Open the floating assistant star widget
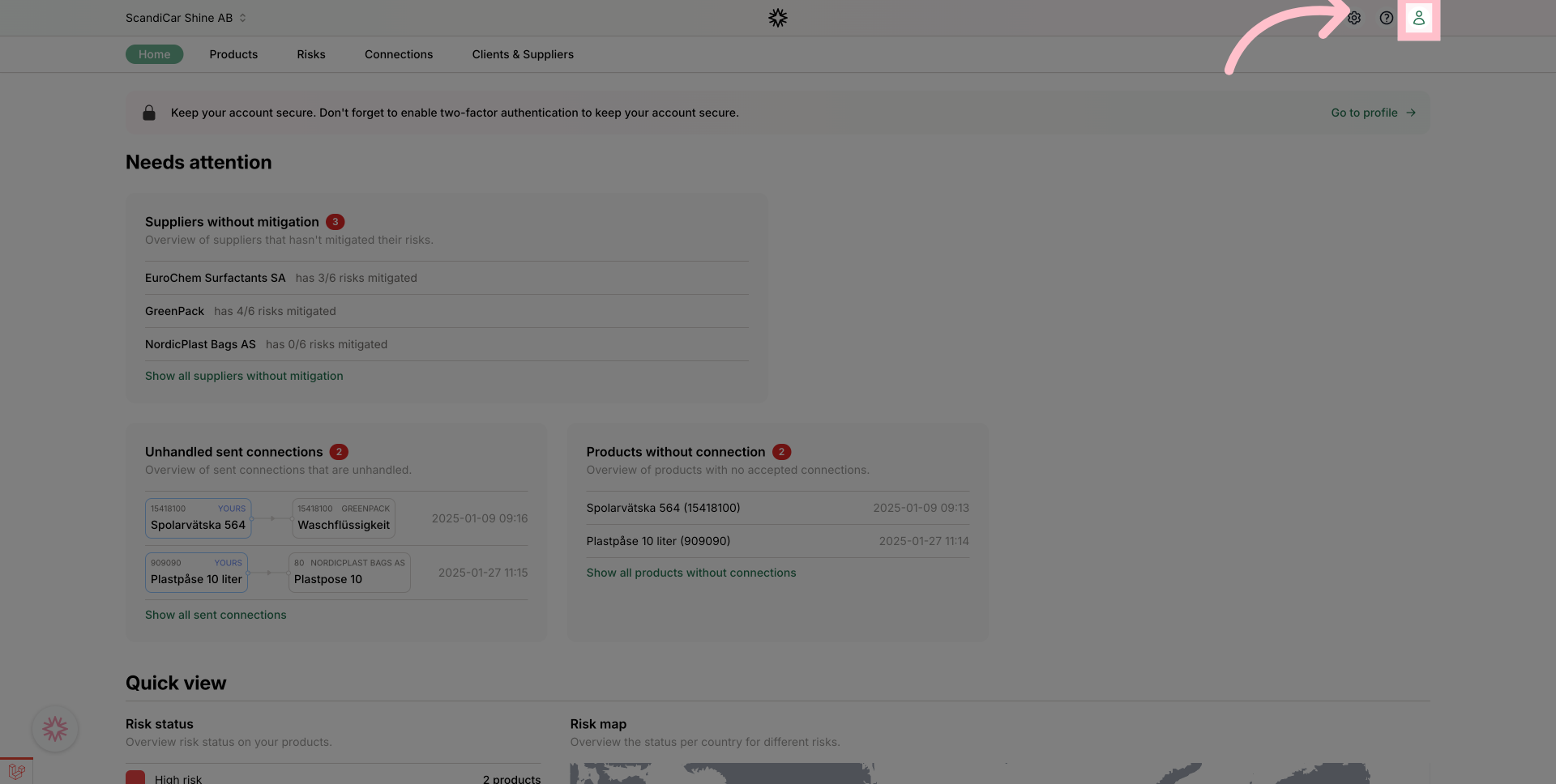The image size is (1556, 784). 54,728
